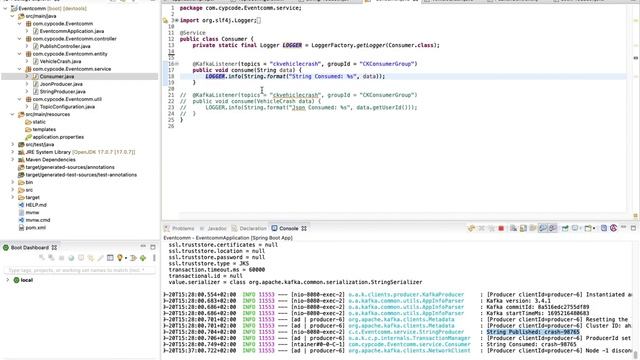Click the debug icon in Boot Dashboard toolbar
The width and height of the screenshot is (640, 360).
[51, 258]
